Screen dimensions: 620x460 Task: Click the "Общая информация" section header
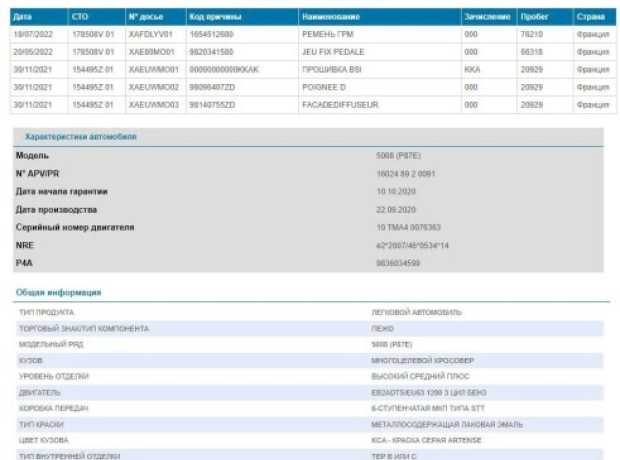pos(58,292)
